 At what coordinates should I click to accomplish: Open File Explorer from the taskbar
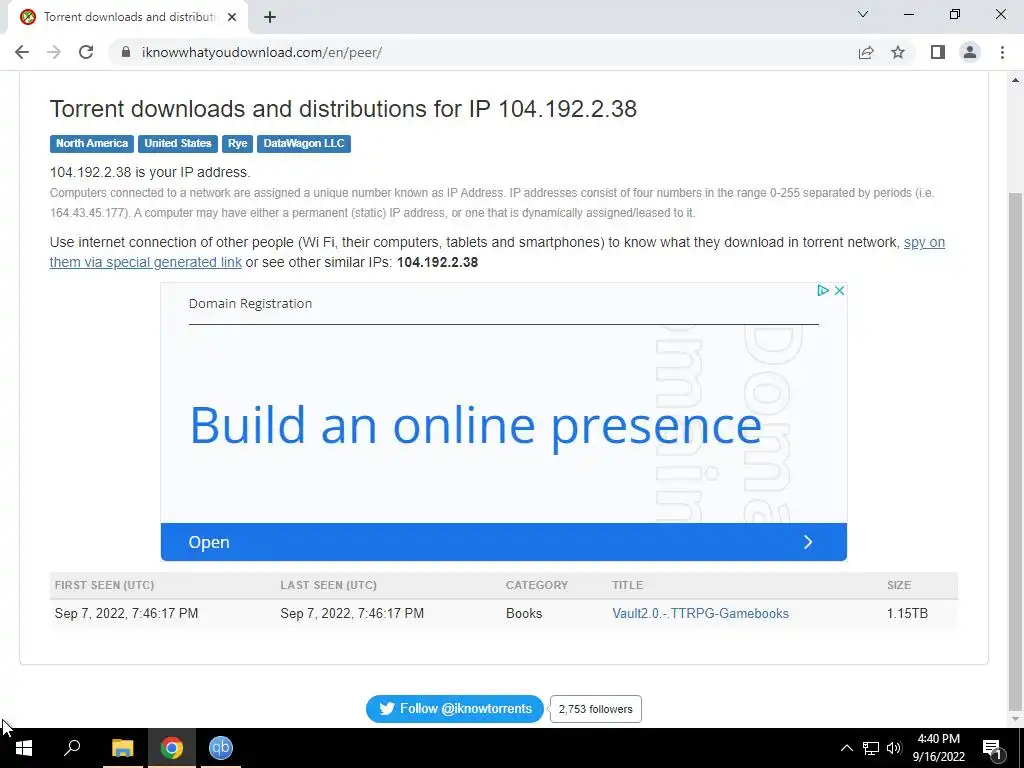(x=122, y=748)
